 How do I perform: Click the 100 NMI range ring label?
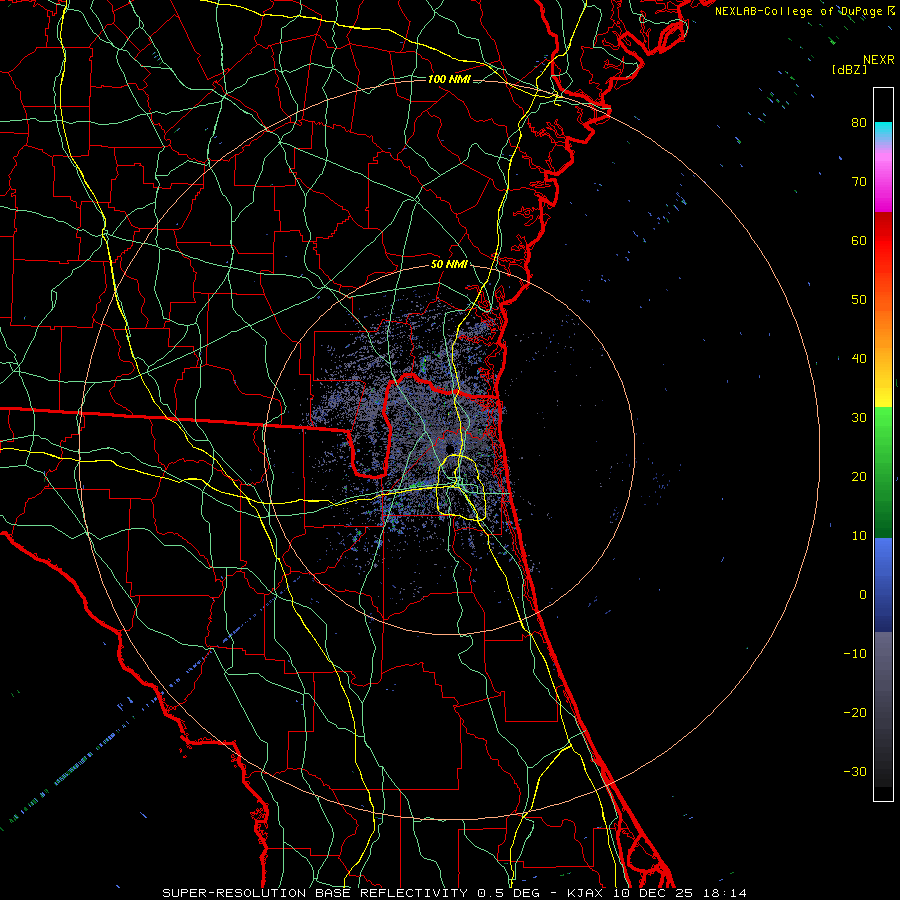(449, 79)
